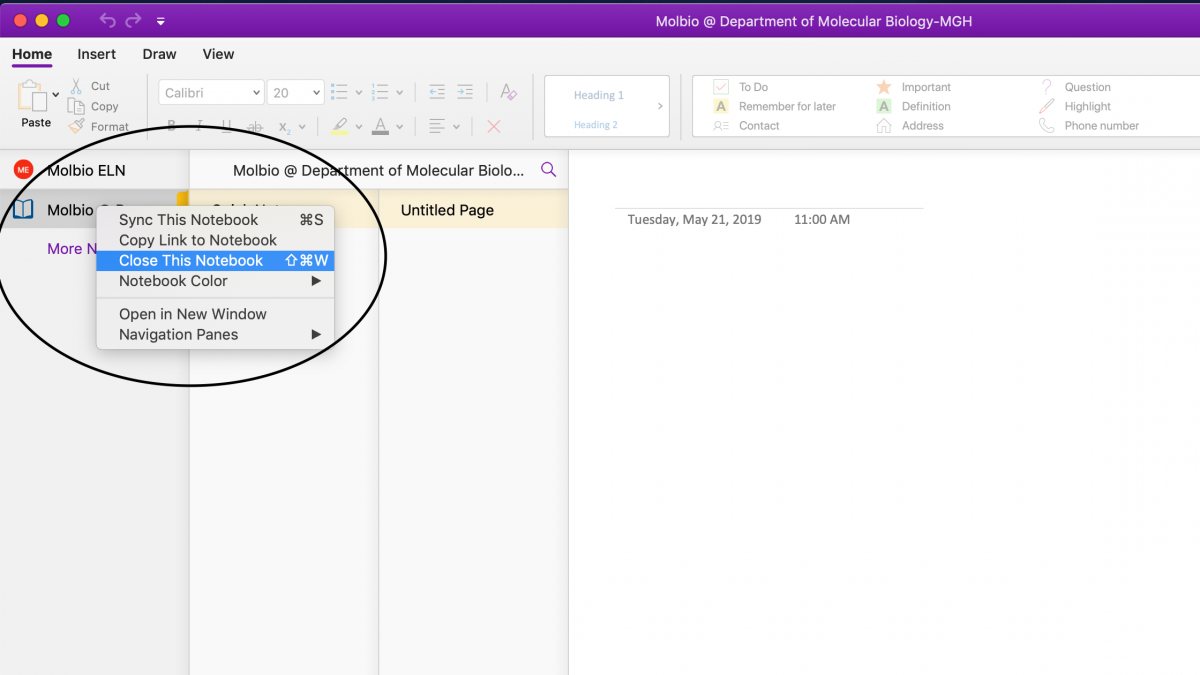Open the Notebook Color submenu
1200x675 pixels.
coord(215,281)
